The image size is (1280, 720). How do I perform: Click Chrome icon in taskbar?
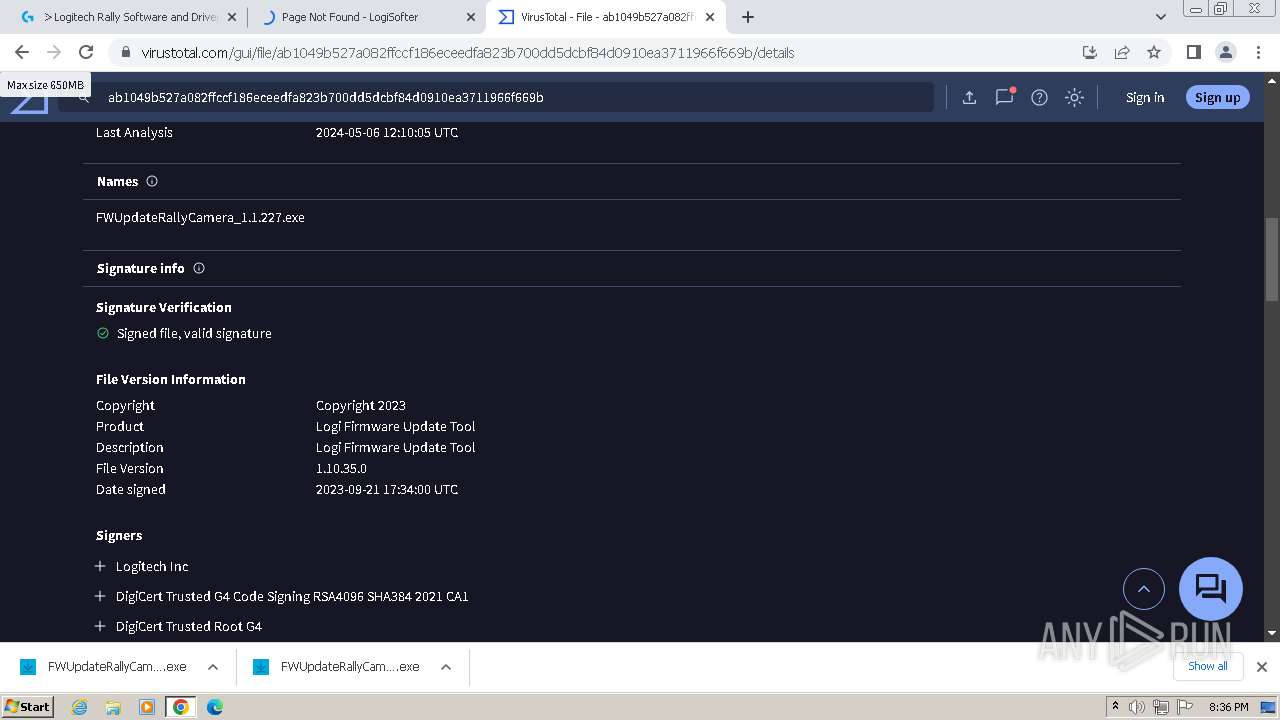(181, 707)
